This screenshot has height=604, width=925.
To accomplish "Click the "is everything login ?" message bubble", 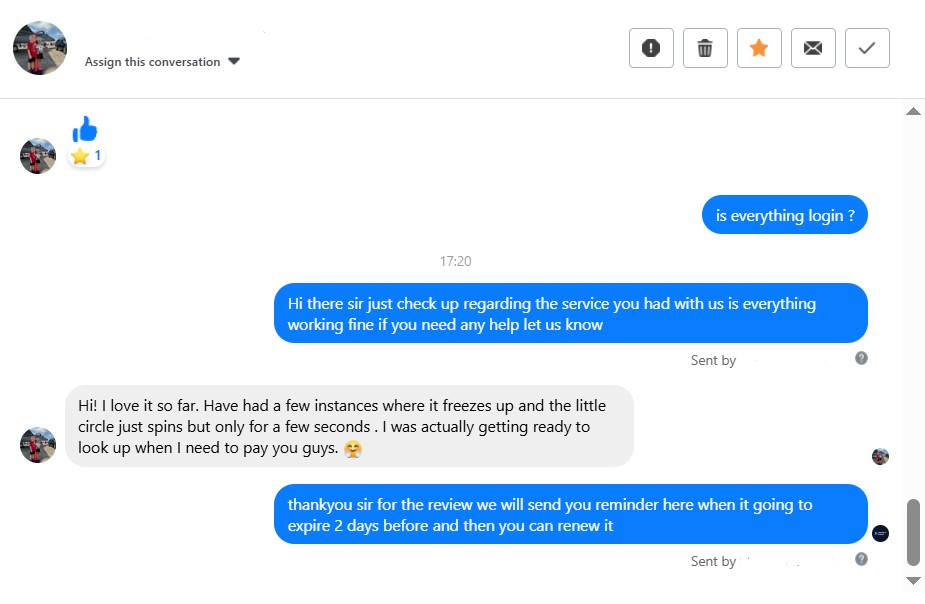I will click(x=785, y=215).
